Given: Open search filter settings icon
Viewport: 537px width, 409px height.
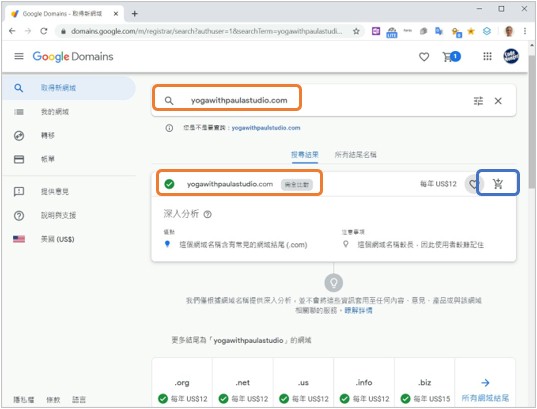Looking at the screenshot, I should pos(478,101).
